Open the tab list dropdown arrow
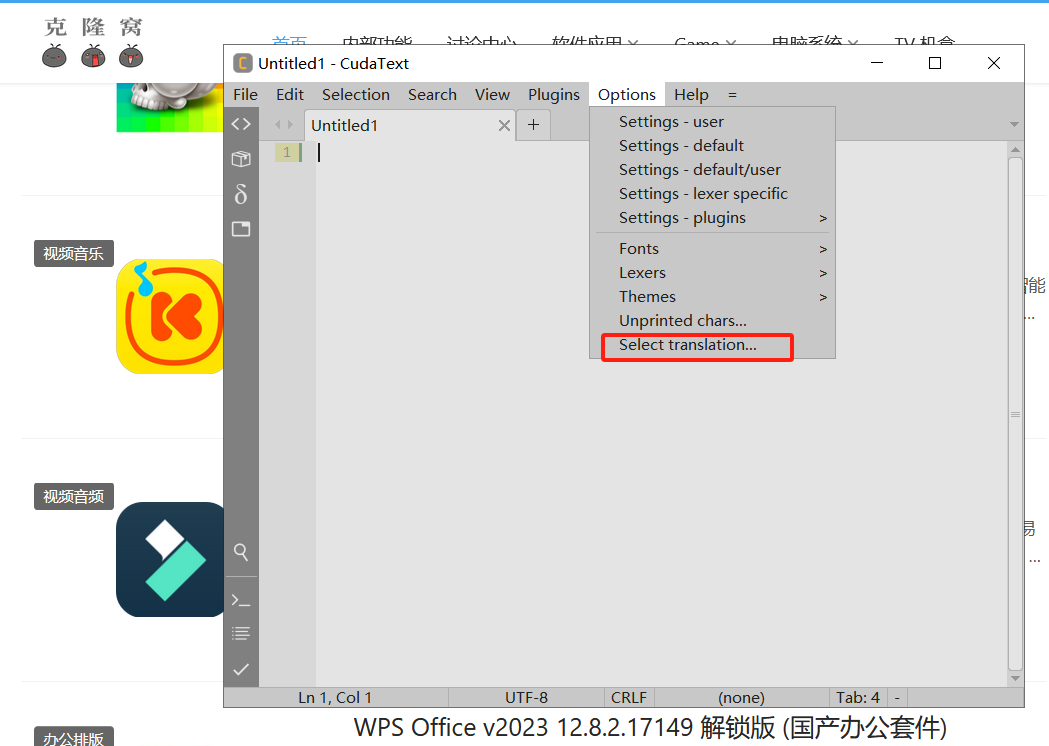The height and width of the screenshot is (746, 1049). [x=1014, y=124]
